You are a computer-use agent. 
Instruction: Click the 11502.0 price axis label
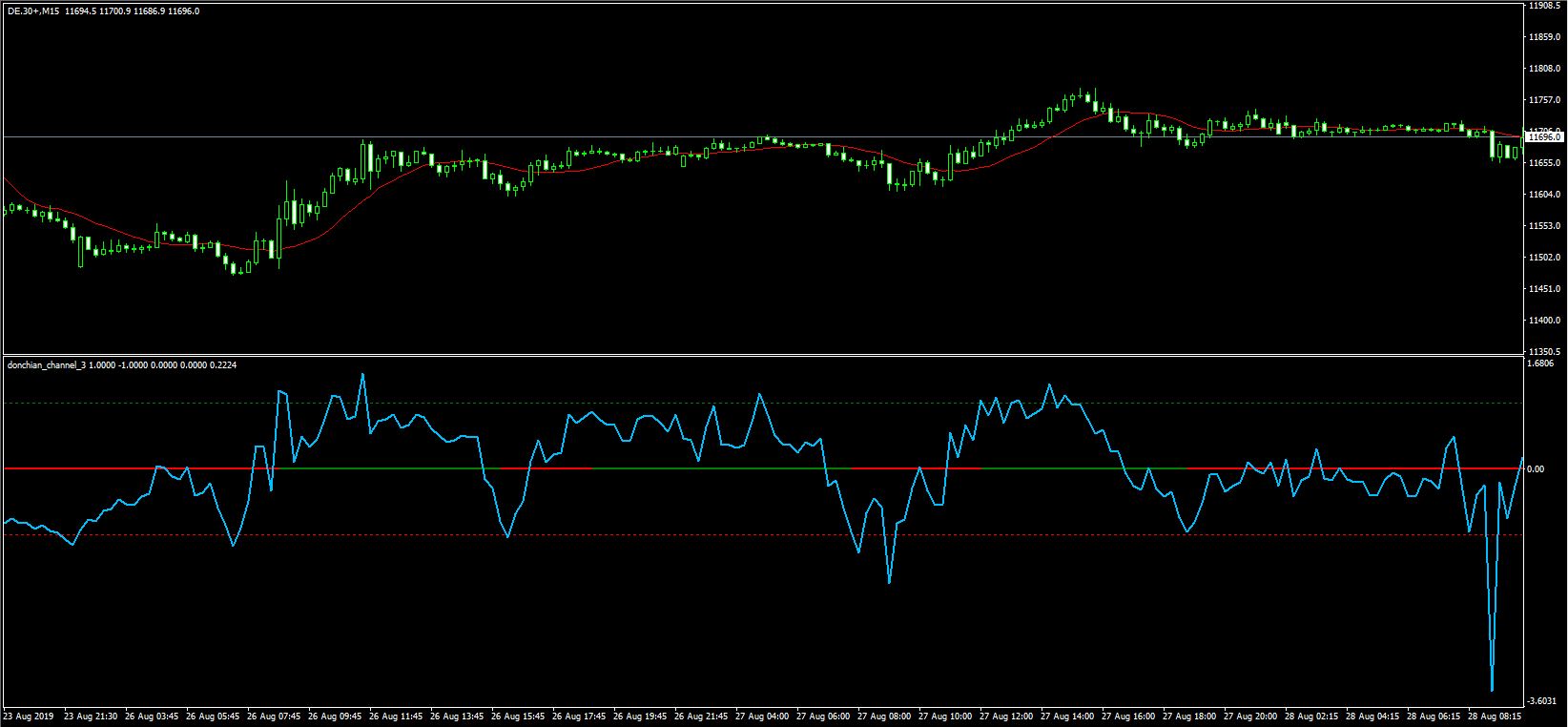click(1543, 258)
